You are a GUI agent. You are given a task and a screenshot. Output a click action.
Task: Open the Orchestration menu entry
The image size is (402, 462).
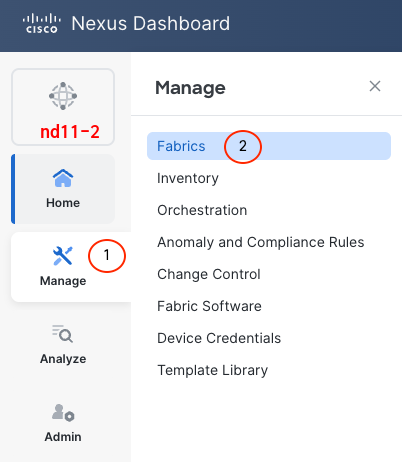(x=202, y=210)
